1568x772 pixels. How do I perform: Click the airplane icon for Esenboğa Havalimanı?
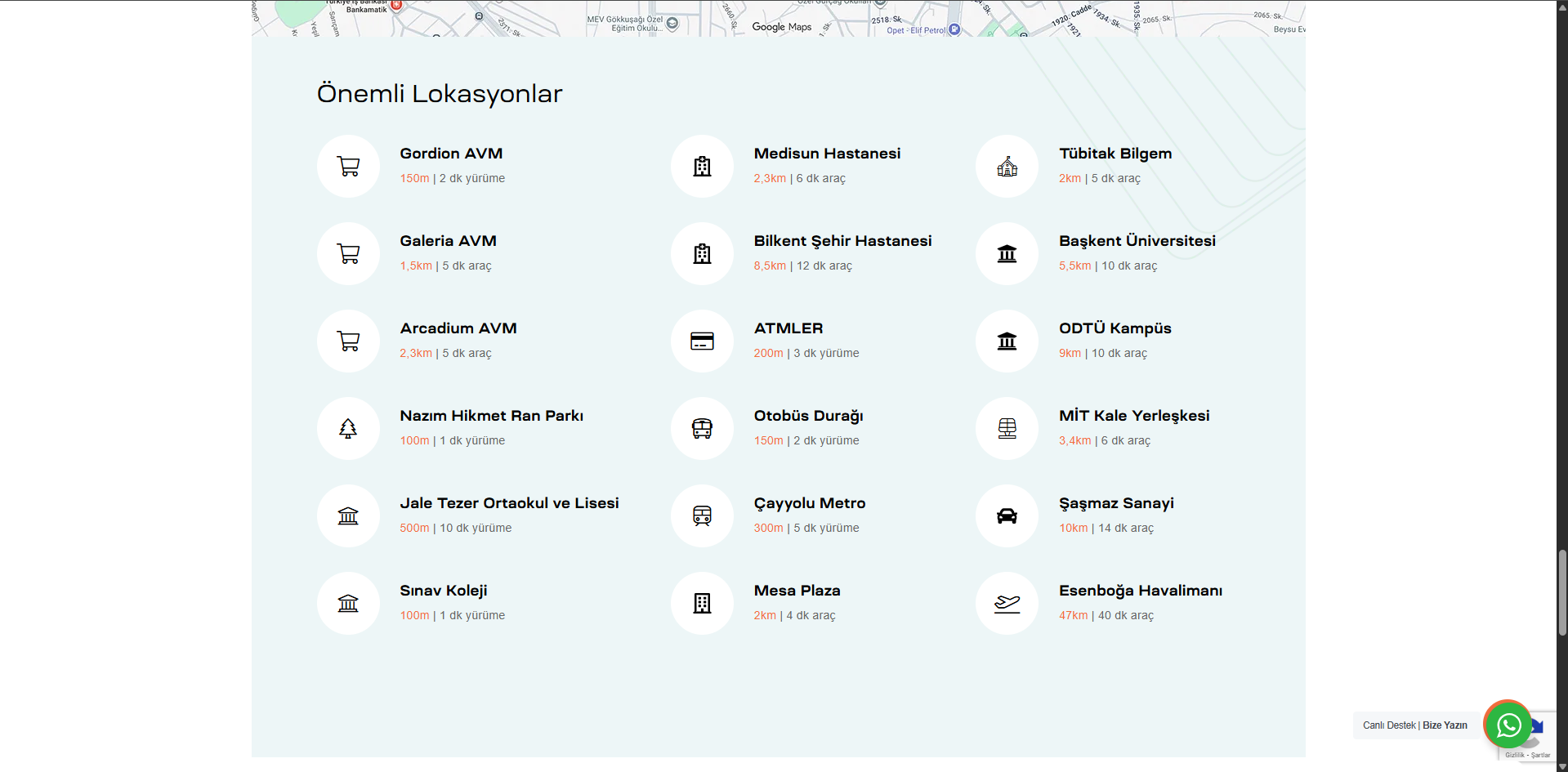[x=1007, y=604]
